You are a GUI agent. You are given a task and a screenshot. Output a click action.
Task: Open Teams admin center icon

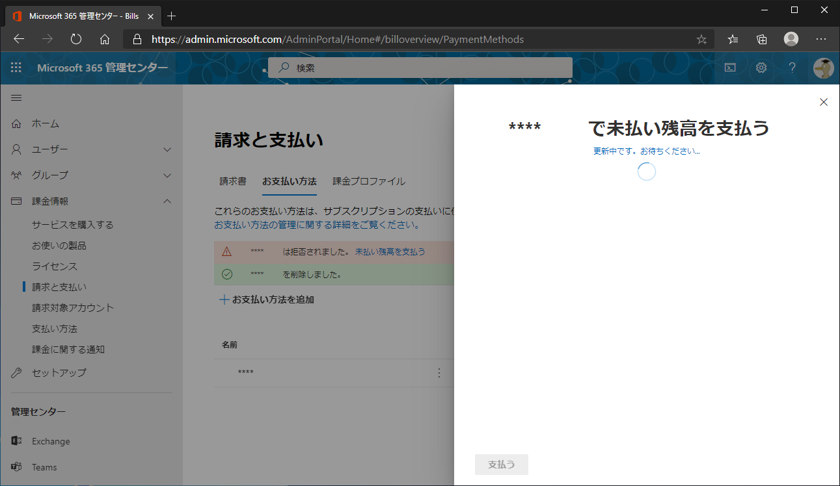tap(17, 467)
